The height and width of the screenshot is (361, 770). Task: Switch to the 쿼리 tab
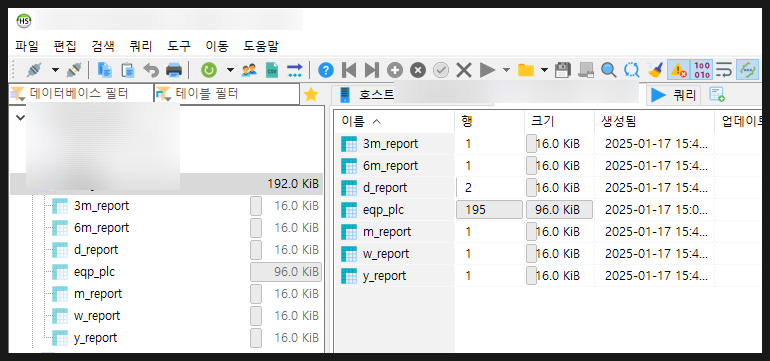(674, 95)
